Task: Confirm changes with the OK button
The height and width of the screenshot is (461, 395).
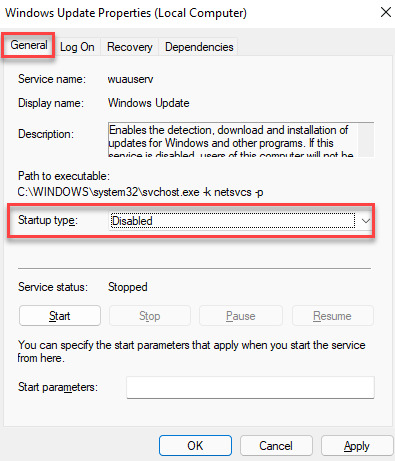Action: [195, 446]
